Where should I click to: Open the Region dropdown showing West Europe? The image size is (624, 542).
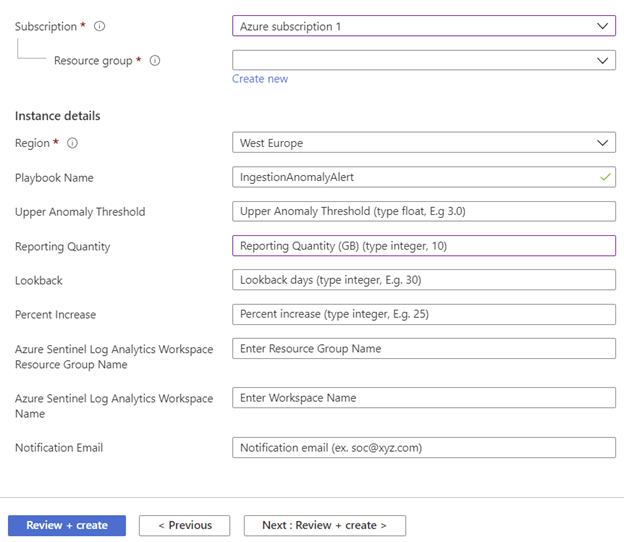(423, 143)
